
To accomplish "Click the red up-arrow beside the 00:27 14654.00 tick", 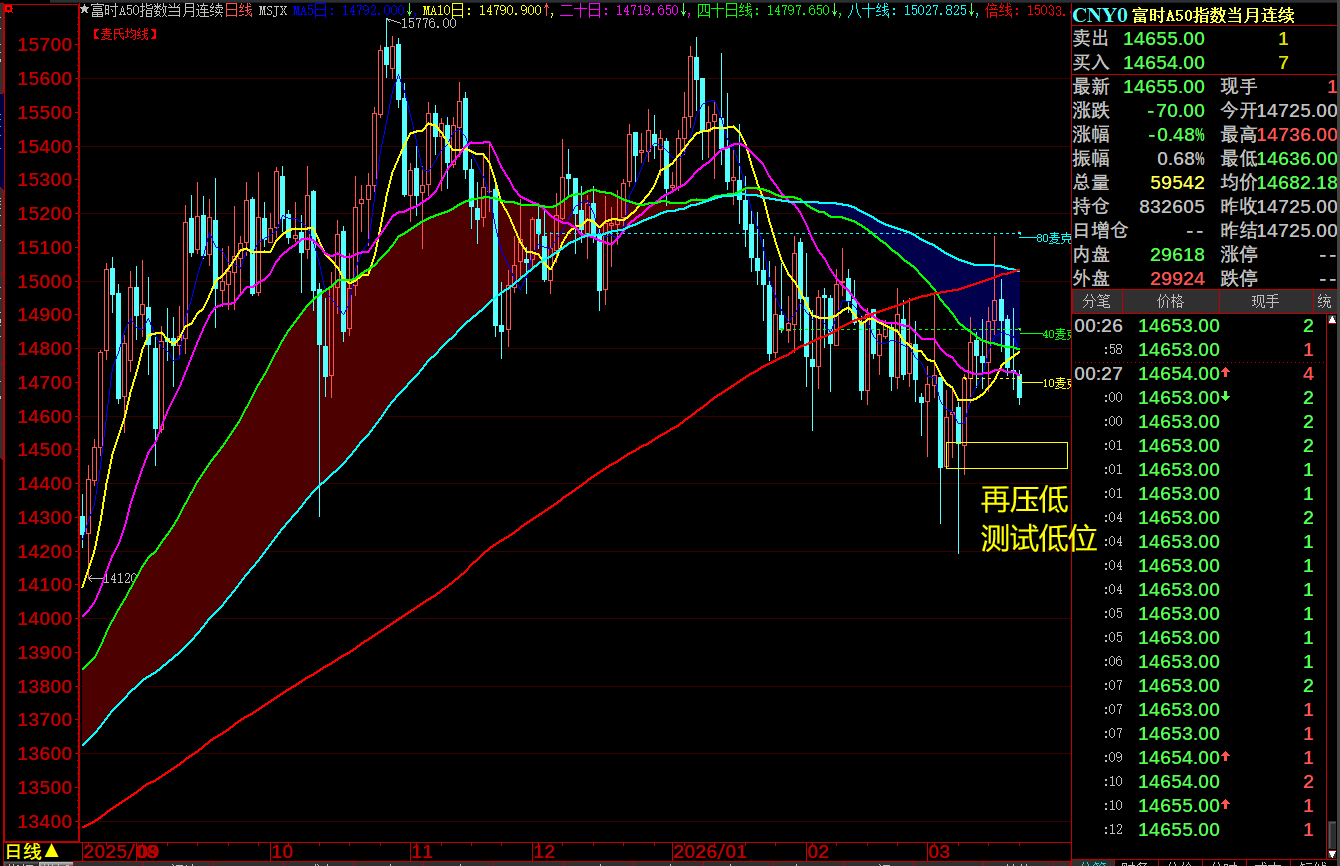I will (x=1226, y=374).
